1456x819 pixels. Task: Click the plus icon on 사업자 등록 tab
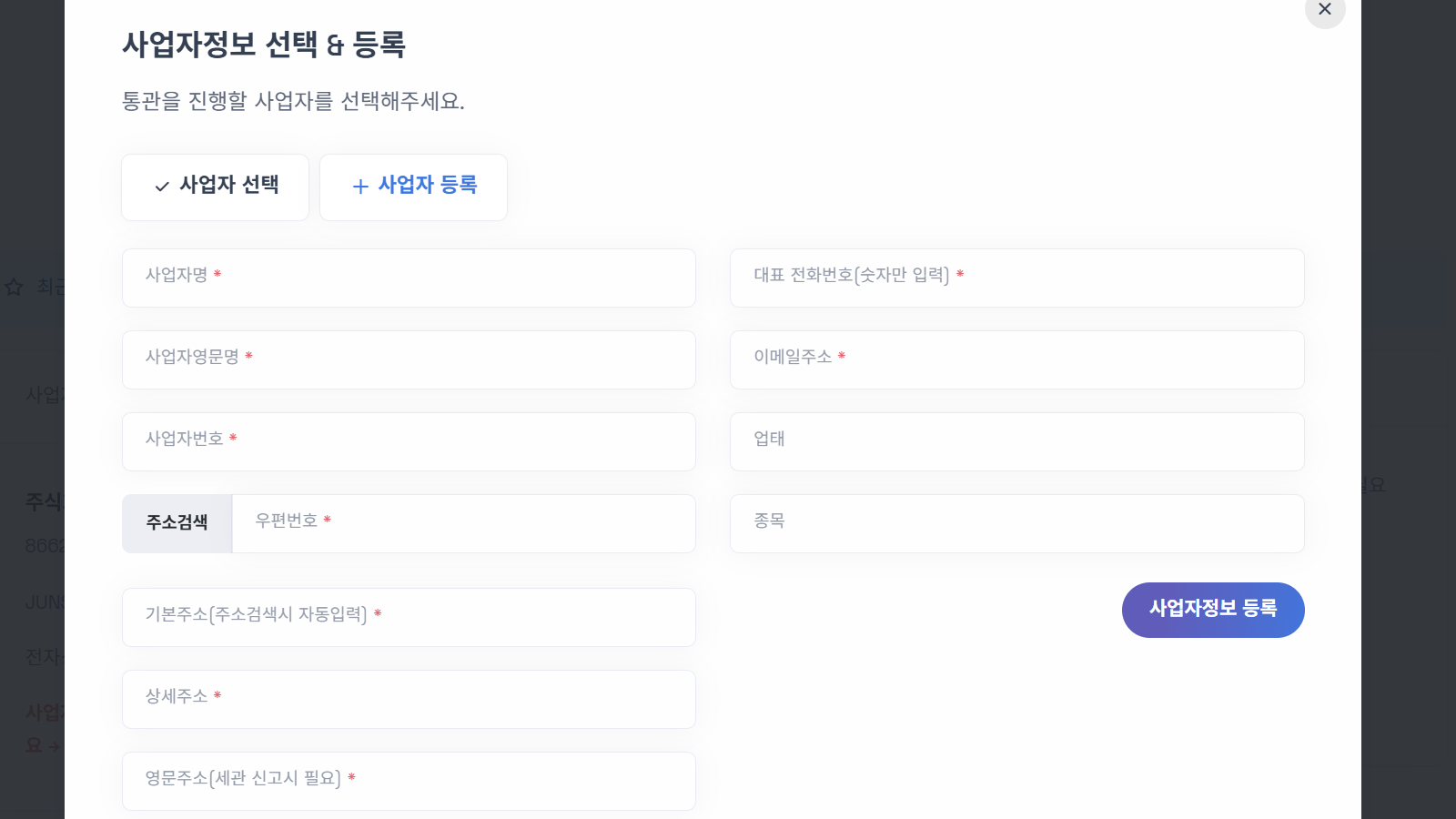pyautogui.click(x=360, y=187)
